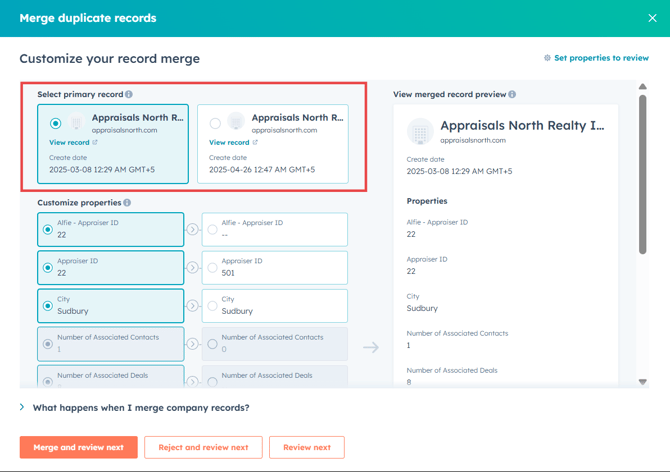Expand What happens when I merge section
Screen dimensions: 670x472
23,408
